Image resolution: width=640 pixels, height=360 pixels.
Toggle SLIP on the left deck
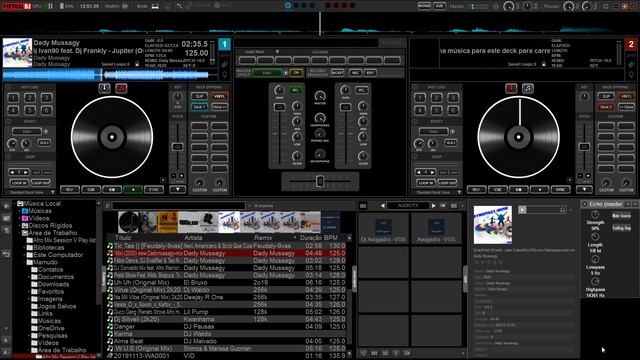[199, 96]
